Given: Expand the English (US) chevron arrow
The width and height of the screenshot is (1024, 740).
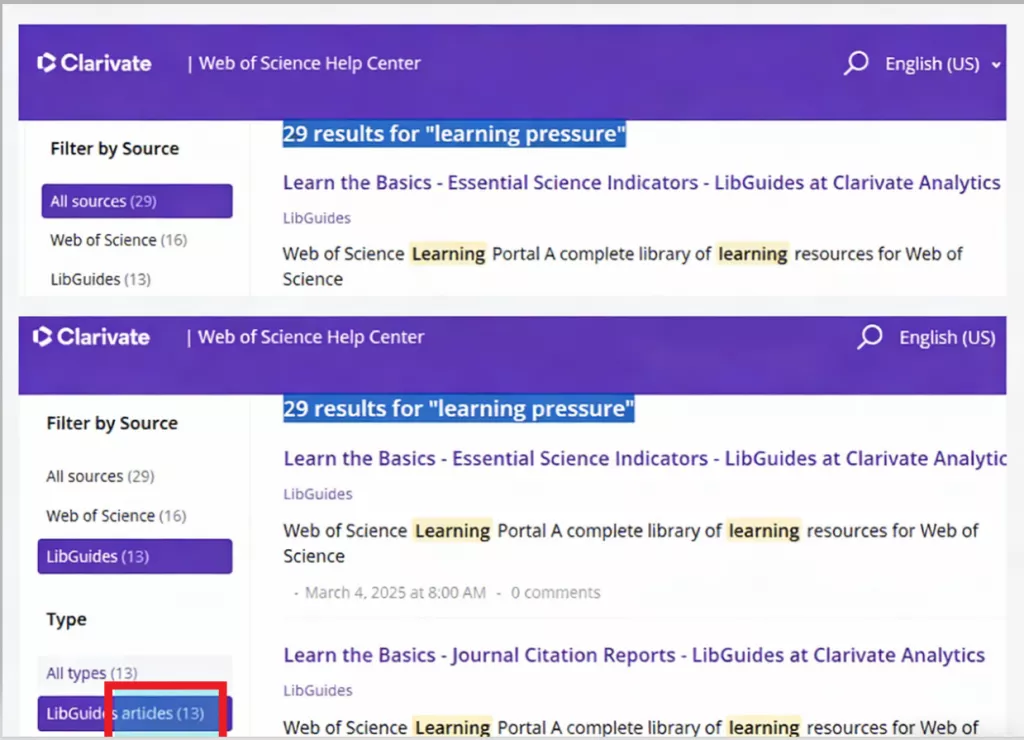Looking at the screenshot, I should [995, 65].
